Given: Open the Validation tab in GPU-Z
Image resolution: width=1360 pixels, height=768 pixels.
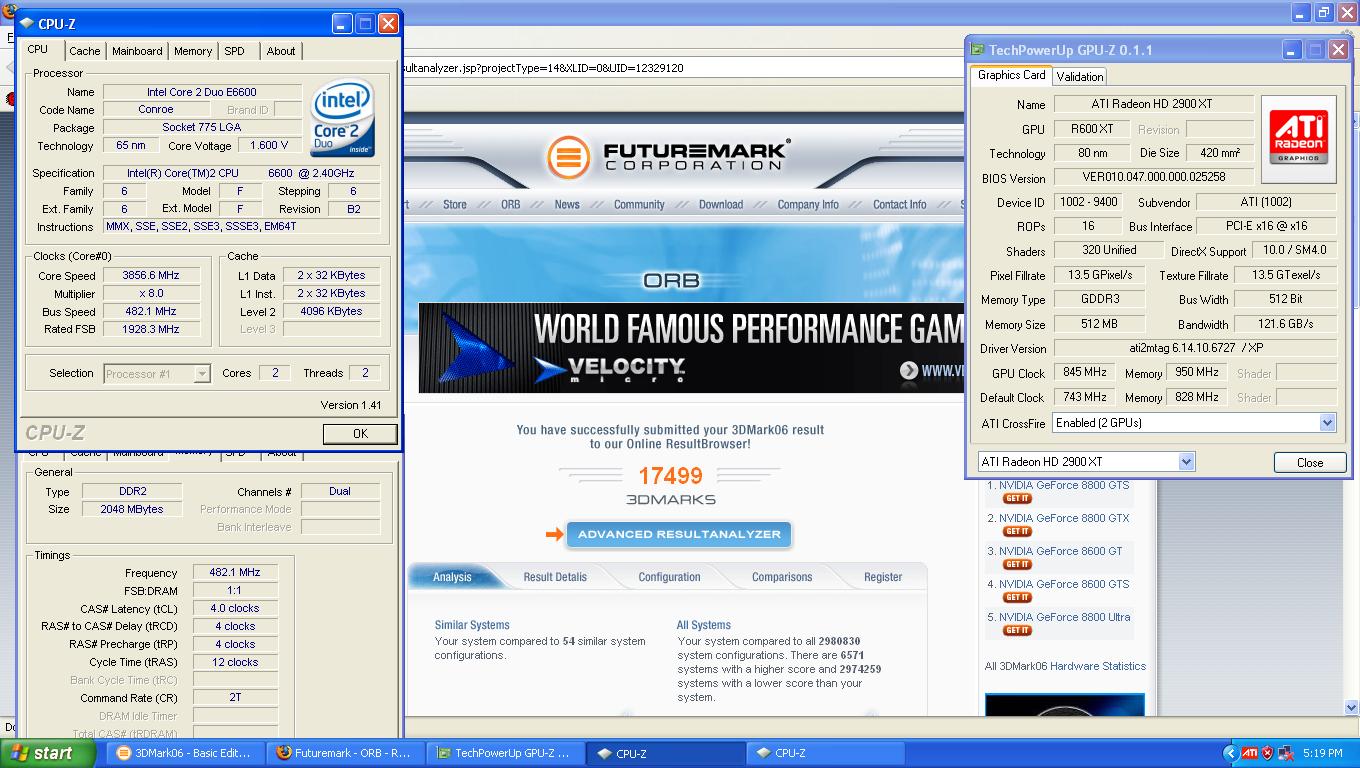Looking at the screenshot, I should click(x=1080, y=76).
